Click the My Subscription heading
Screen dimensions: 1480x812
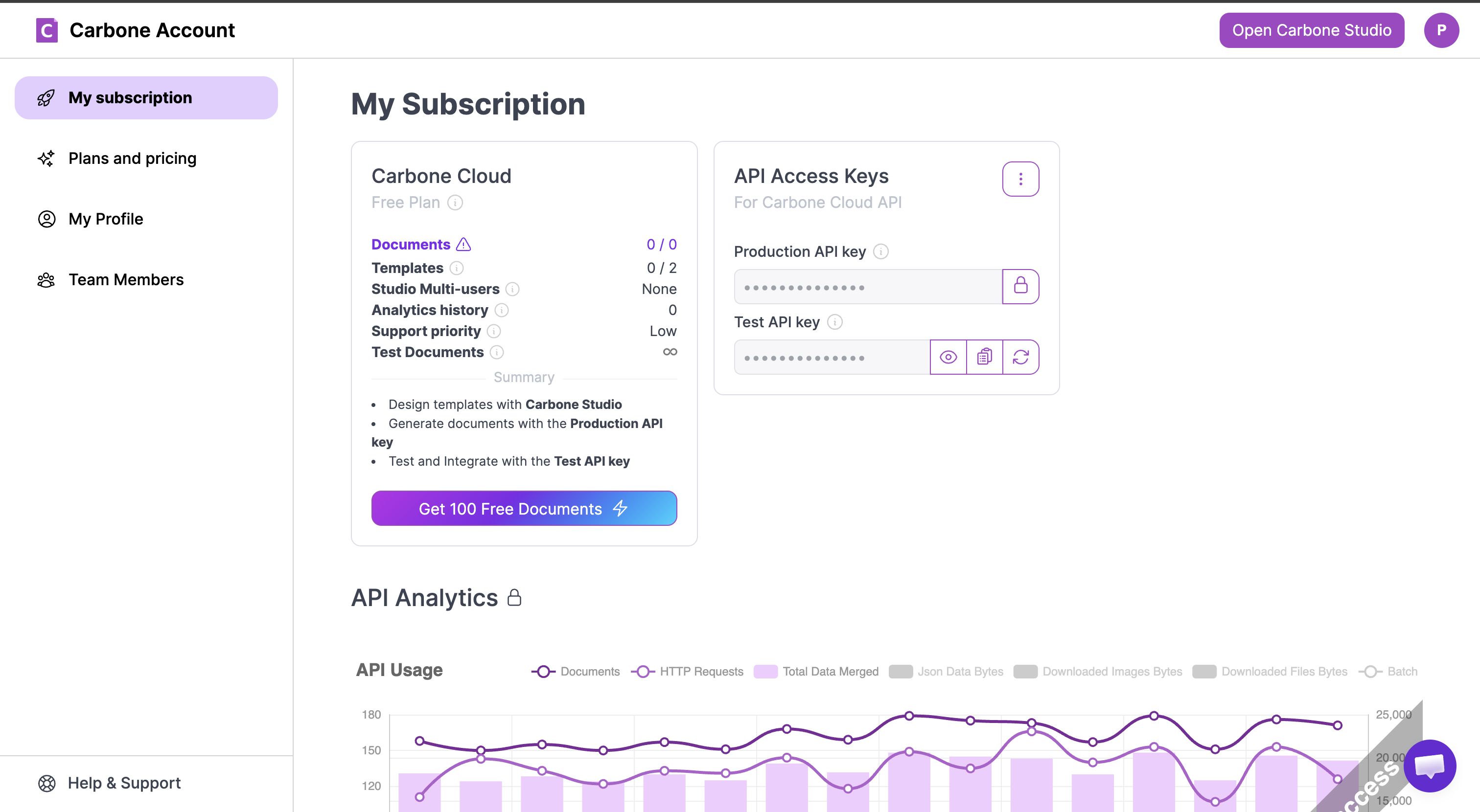(x=468, y=104)
